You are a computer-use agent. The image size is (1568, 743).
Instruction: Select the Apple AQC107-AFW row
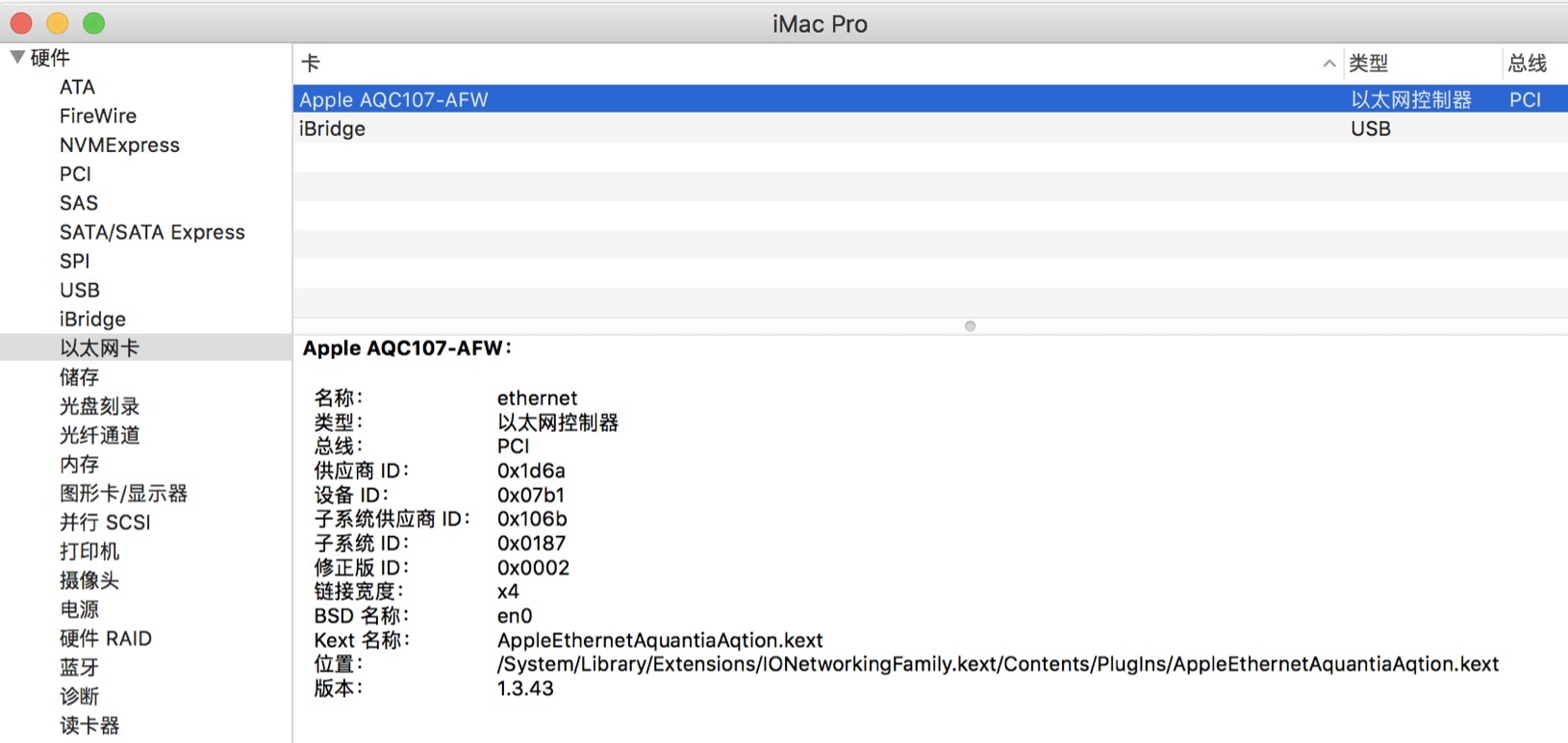point(930,99)
